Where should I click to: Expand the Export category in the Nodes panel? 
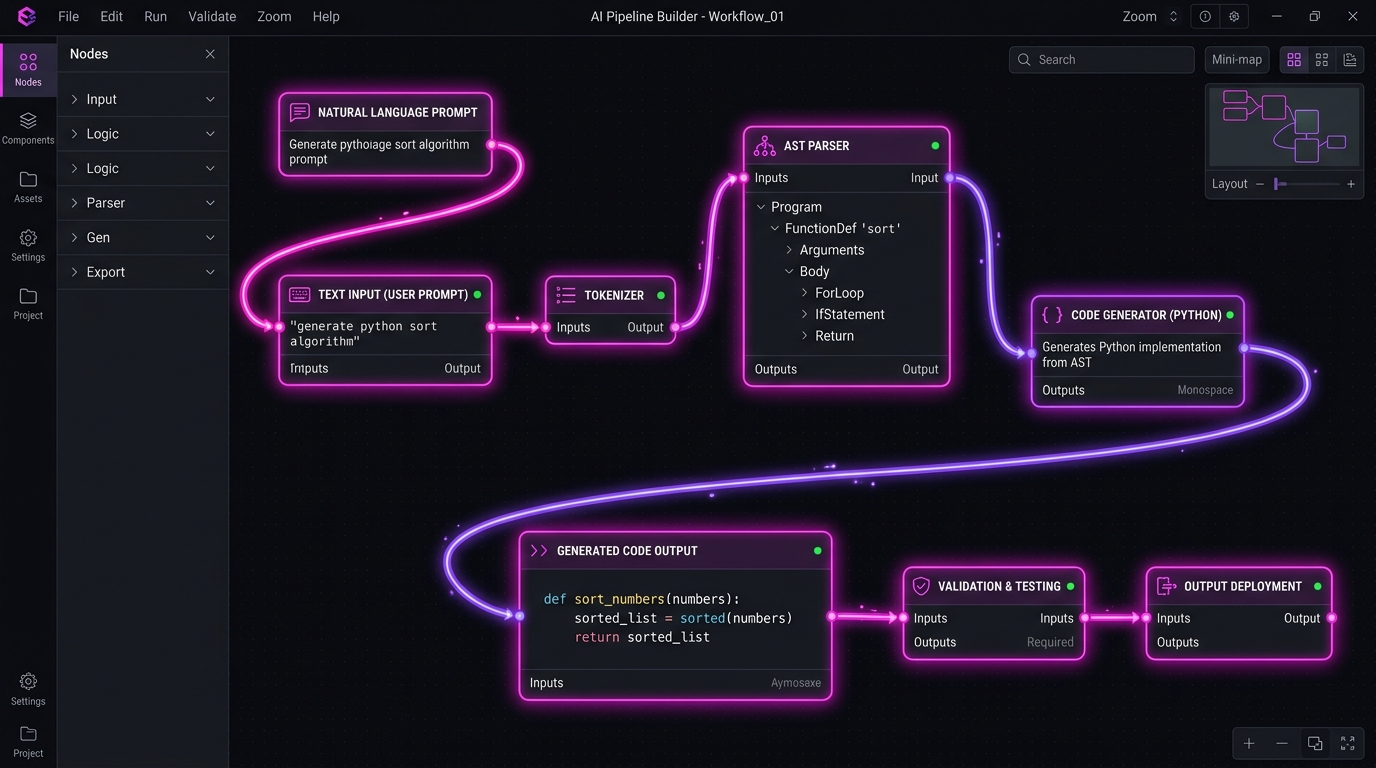pos(143,272)
